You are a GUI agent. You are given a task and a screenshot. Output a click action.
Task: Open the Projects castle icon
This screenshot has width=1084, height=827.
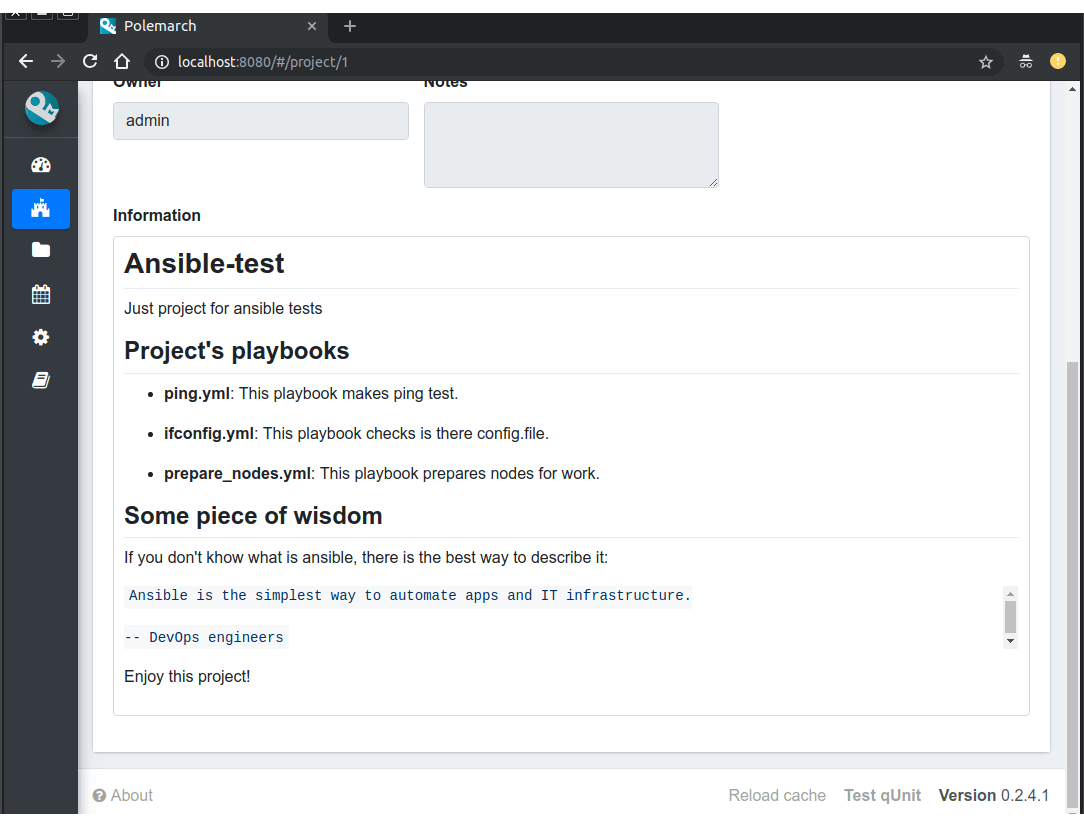[x=41, y=209]
